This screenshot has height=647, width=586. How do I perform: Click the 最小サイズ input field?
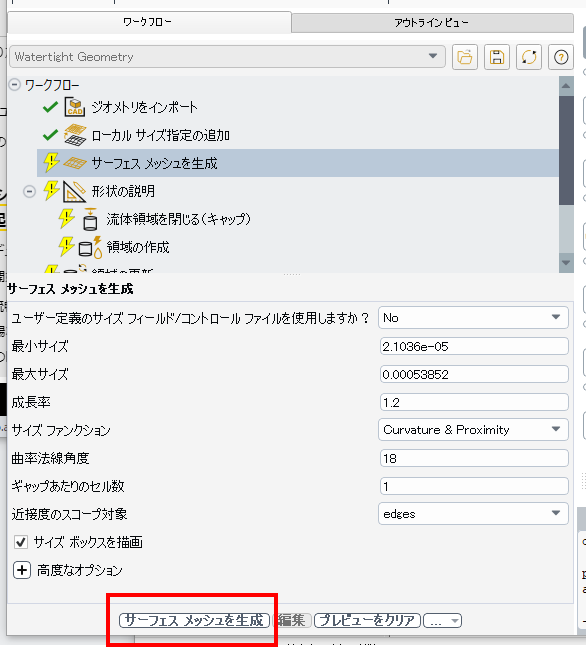(474, 346)
